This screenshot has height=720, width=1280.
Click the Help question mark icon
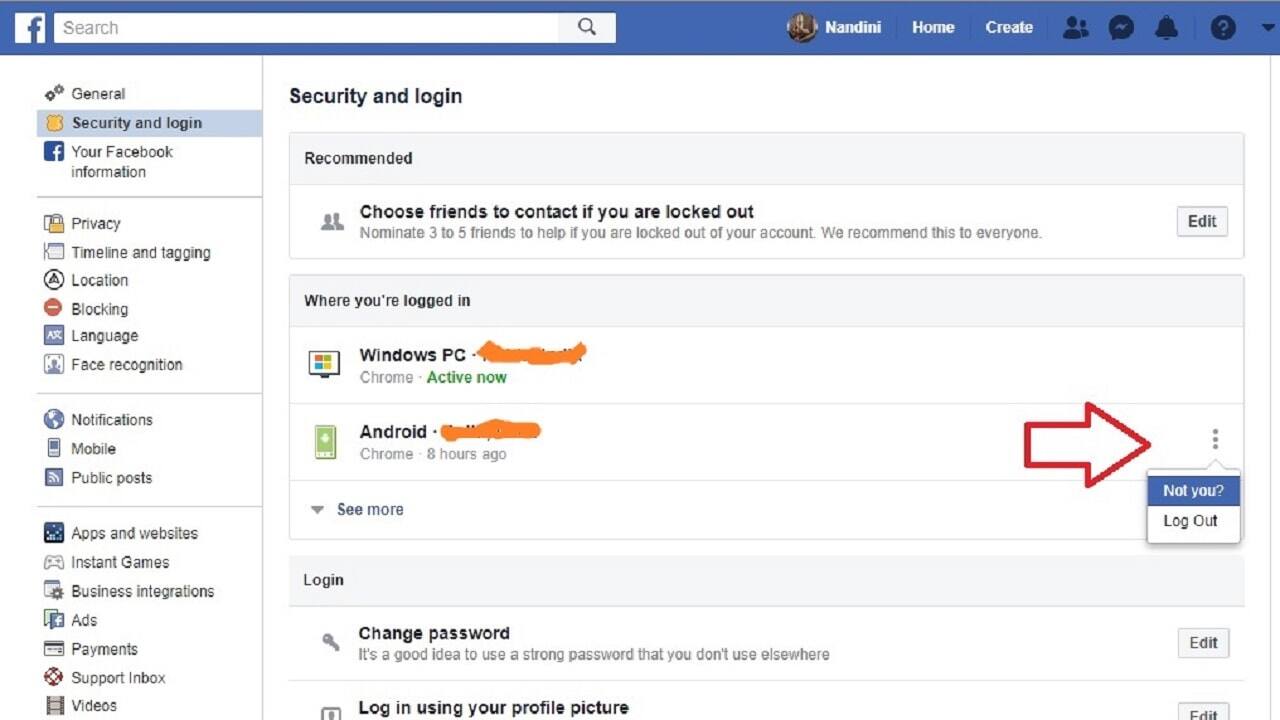(x=1222, y=28)
